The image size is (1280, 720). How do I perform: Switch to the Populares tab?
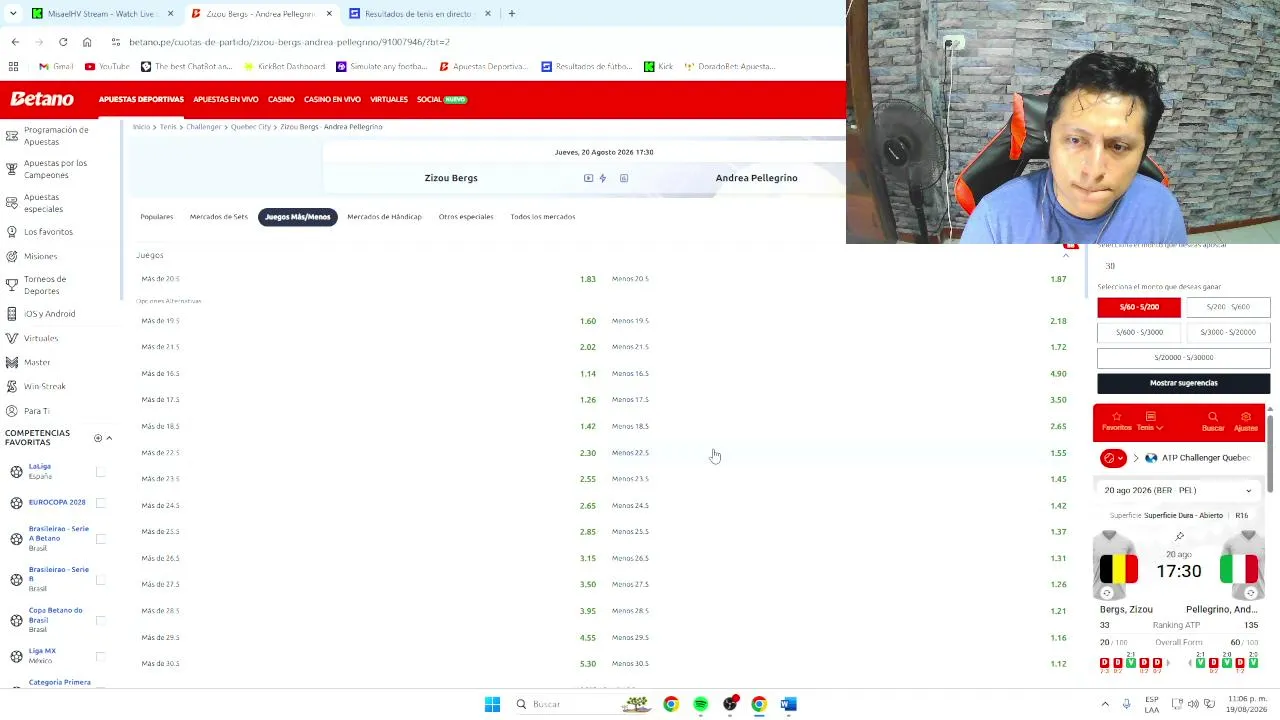(157, 217)
